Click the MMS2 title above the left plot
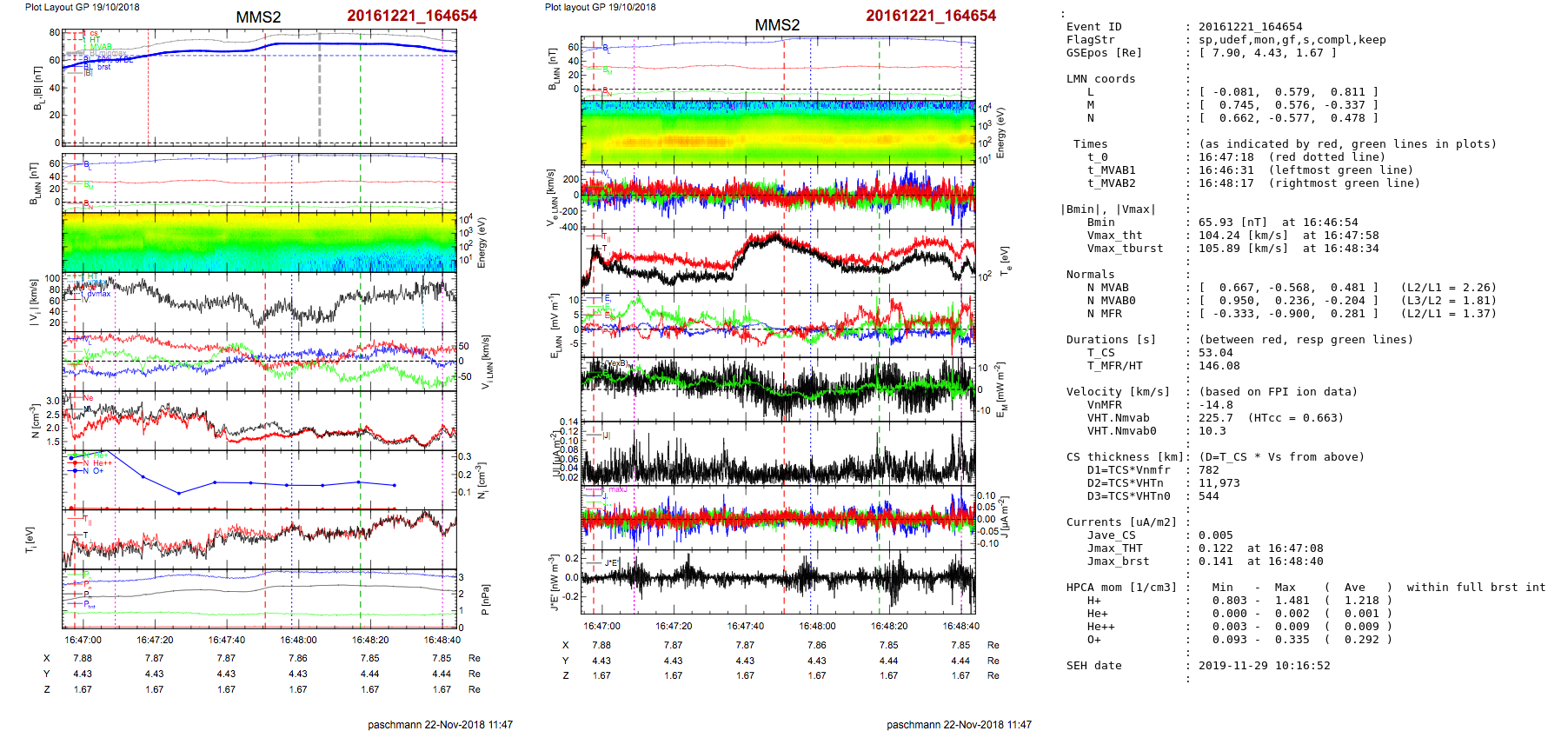The image size is (1568, 731). pos(258,17)
